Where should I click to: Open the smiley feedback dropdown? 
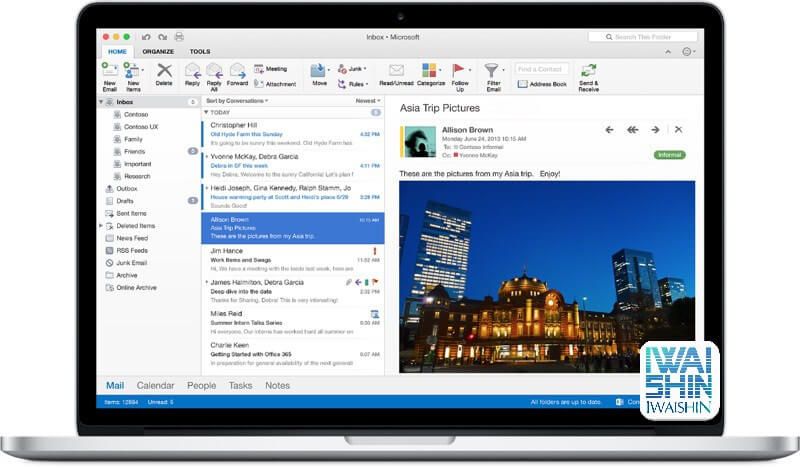[689, 52]
